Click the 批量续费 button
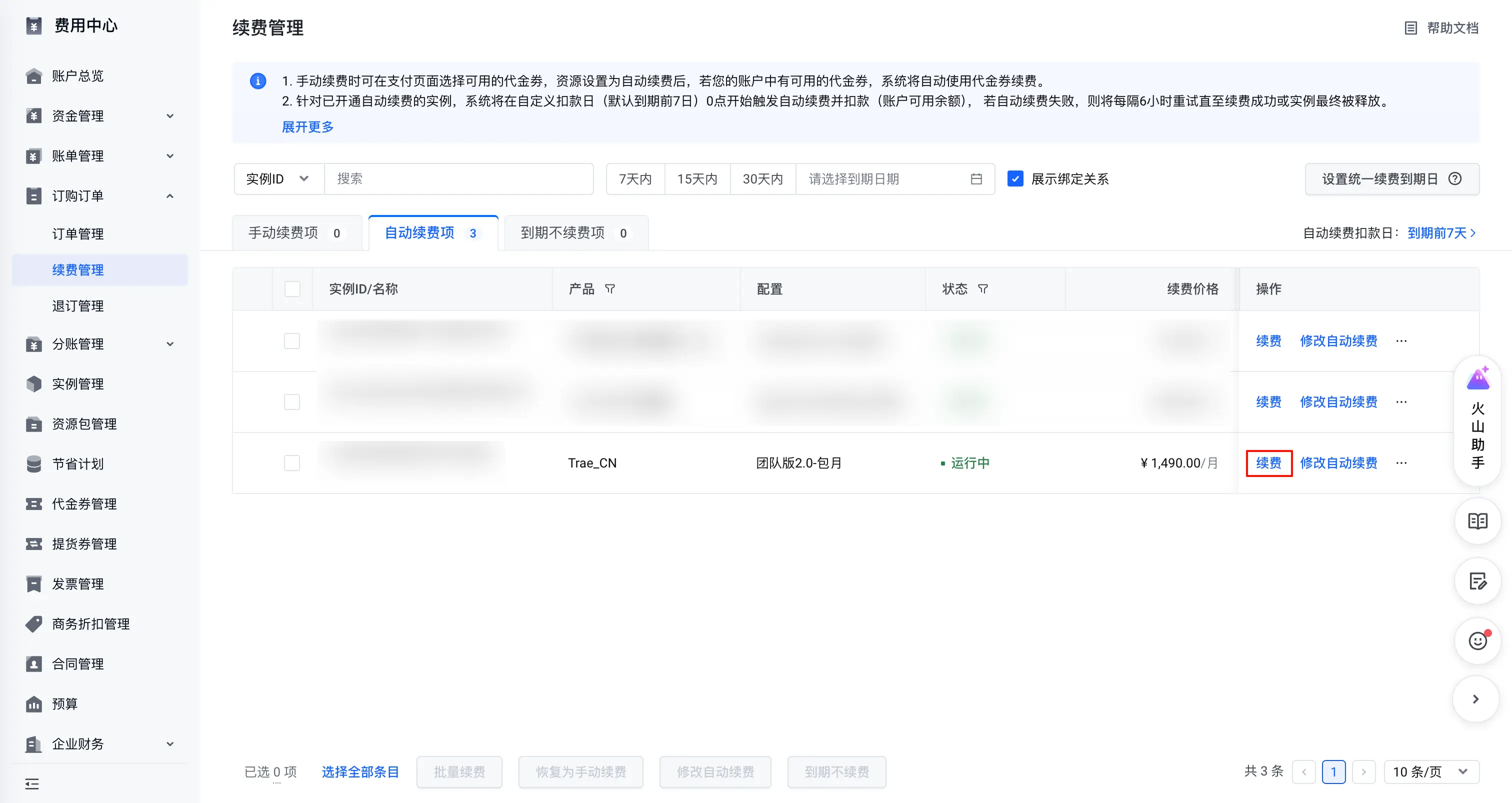The width and height of the screenshot is (1512, 803). point(459,772)
